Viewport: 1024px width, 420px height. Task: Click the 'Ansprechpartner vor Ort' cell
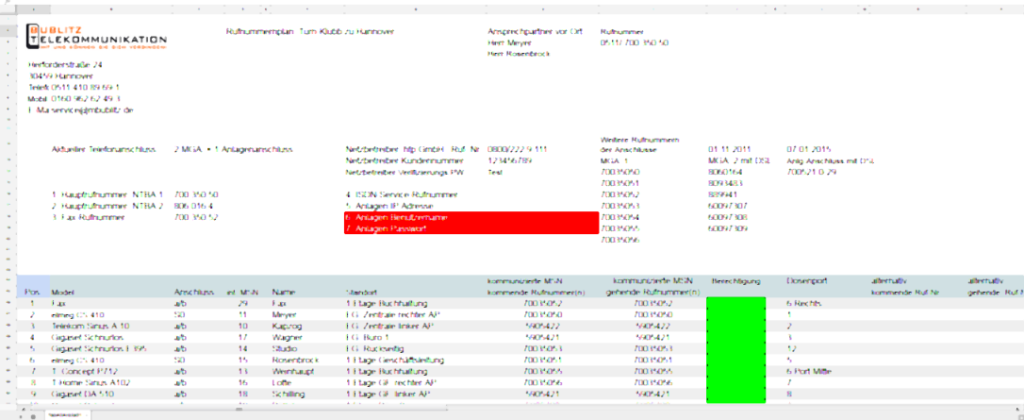(x=525, y=31)
